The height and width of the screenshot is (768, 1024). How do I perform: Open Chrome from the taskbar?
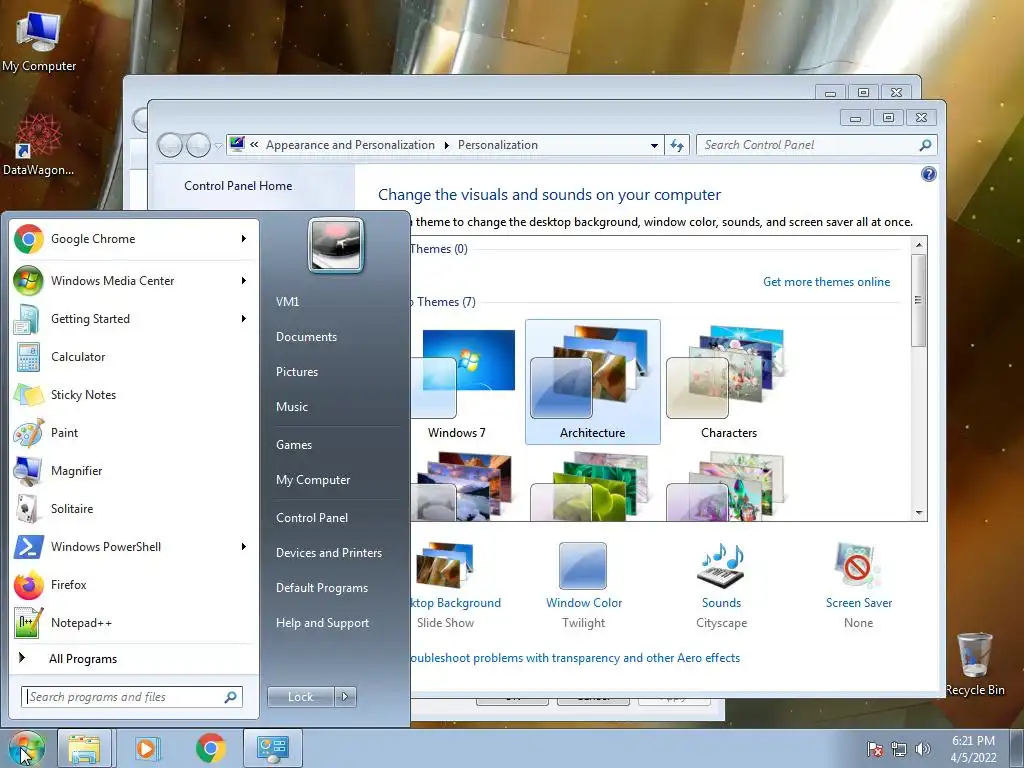click(x=210, y=748)
